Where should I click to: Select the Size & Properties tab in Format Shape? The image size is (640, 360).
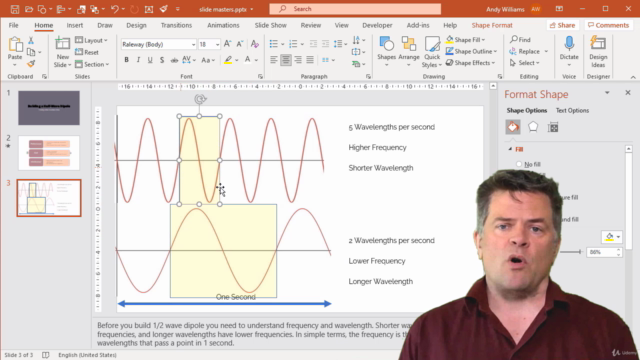553,127
